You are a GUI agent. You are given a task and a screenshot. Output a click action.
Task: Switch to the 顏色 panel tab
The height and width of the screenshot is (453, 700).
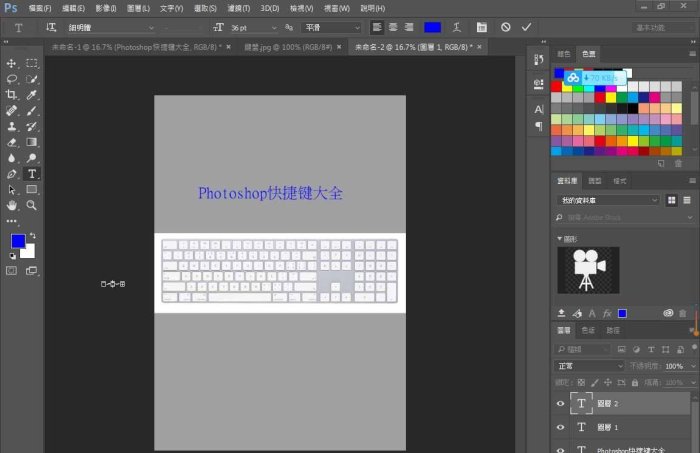(566, 53)
